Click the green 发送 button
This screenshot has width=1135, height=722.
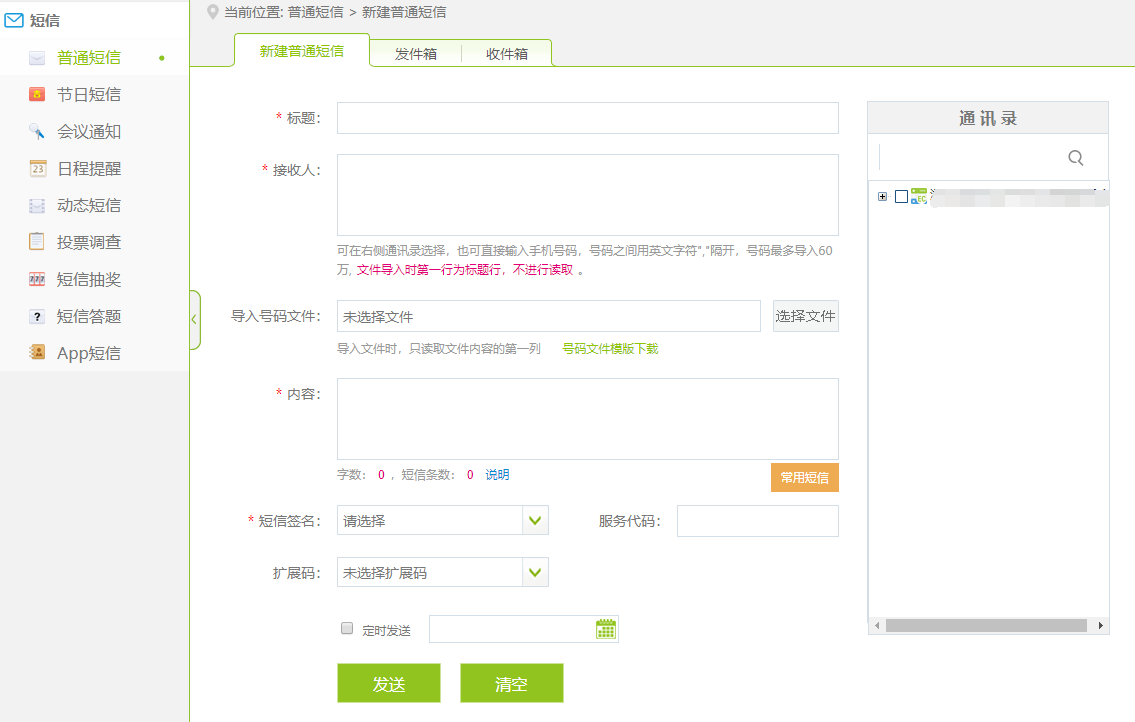click(389, 683)
